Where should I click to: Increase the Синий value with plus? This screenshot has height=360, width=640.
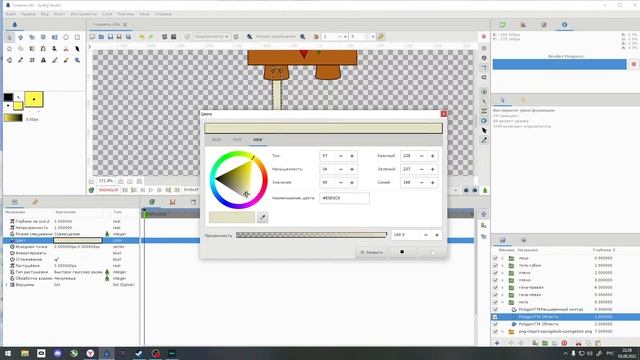(433, 182)
